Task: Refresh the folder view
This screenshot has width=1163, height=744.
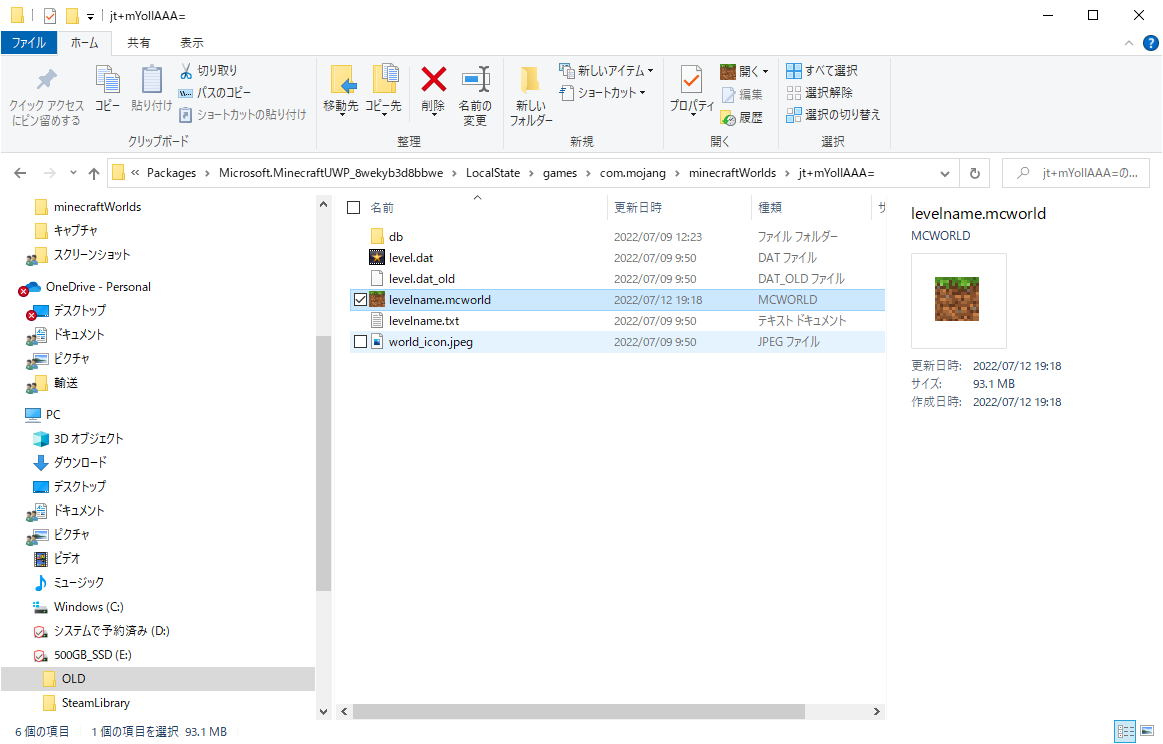Action: [x=975, y=173]
